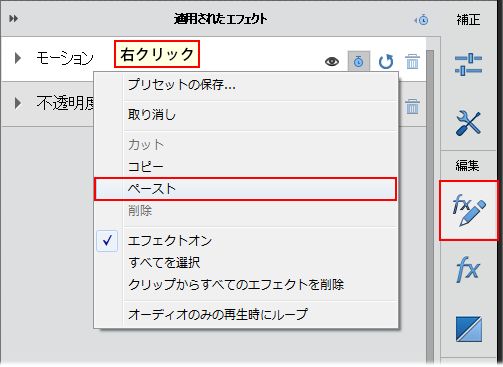Reset the モーション effect

coord(386,62)
